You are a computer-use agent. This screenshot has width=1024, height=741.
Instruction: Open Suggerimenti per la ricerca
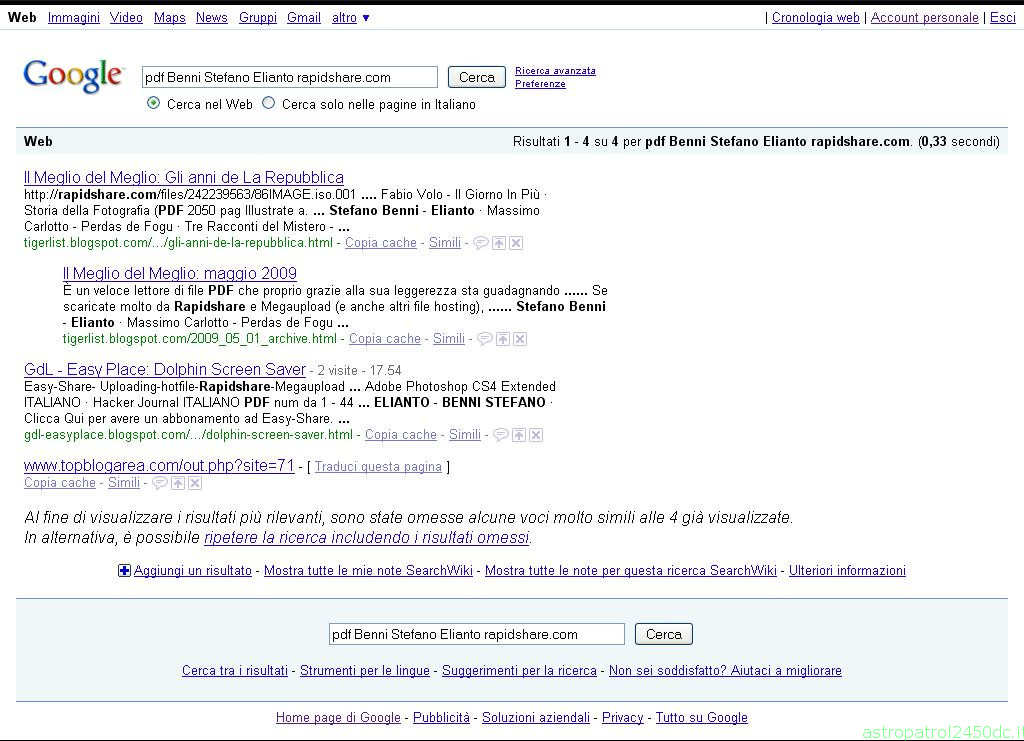coord(519,670)
